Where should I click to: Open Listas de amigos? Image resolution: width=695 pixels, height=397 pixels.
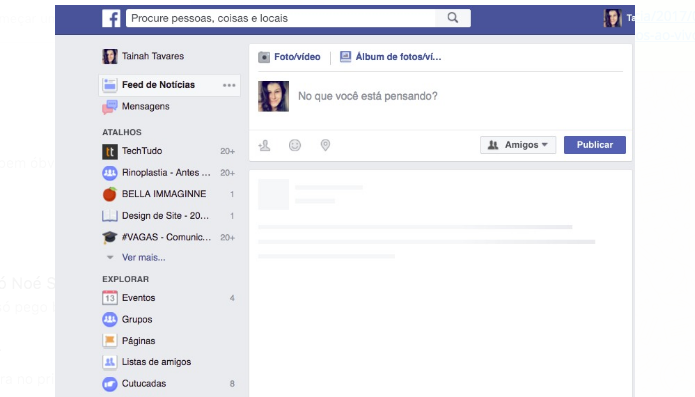pyautogui.click(x=156, y=362)
